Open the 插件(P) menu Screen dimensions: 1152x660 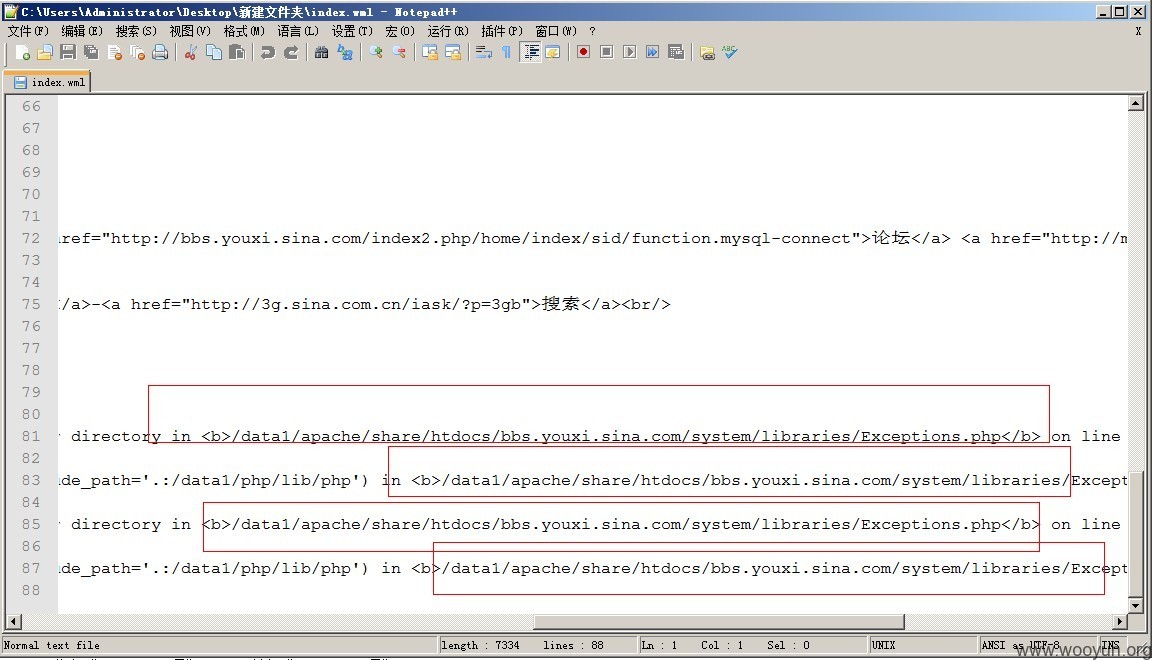(502, 31)
